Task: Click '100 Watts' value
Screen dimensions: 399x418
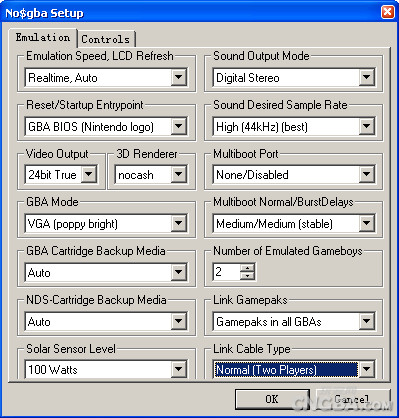Action: [x=53, y=369]
